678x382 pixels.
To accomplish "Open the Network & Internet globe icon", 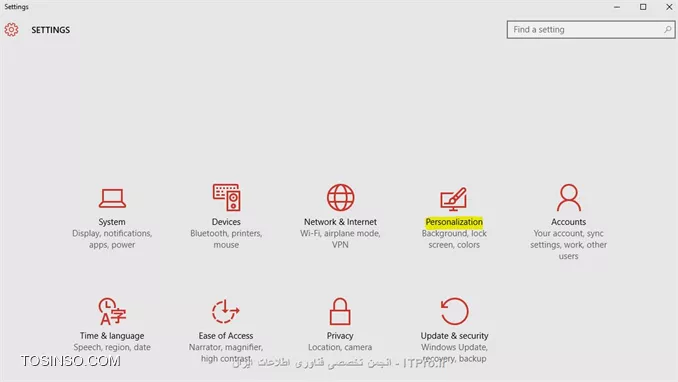I will pyautogui.click(x=340, y=197).
